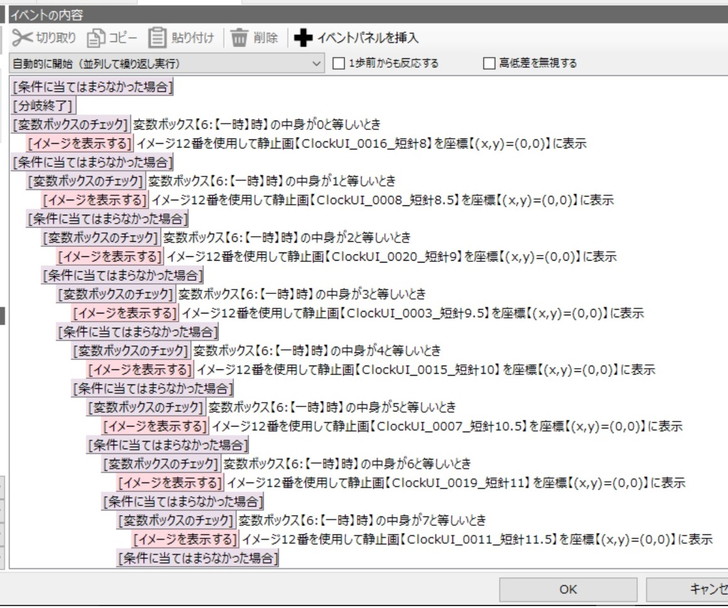
Task: Select the bottommost 条件に当てはまらなかった場合 row
Action: coord(198,558)
